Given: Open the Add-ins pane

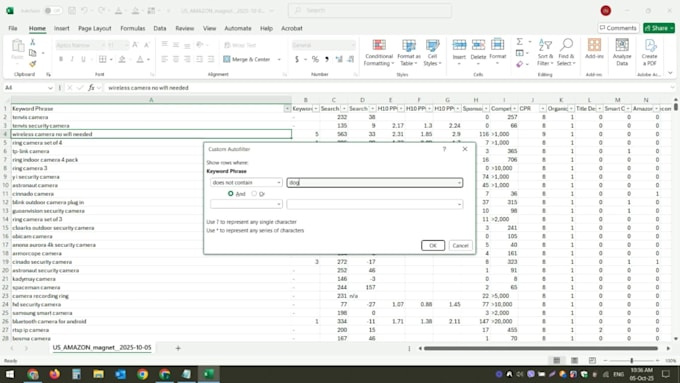Looking at the screenshot, I should tap(594, 49).
